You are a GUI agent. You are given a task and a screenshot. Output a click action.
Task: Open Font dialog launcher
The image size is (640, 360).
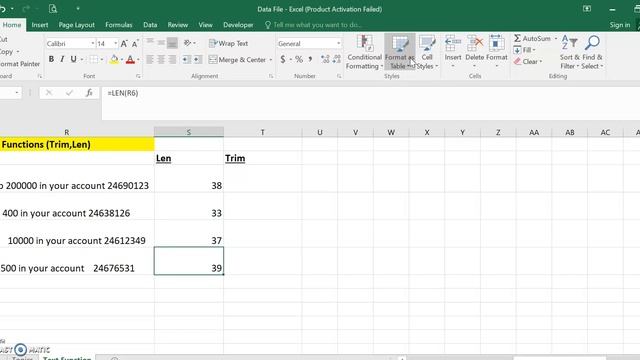(x=138, y=76)
